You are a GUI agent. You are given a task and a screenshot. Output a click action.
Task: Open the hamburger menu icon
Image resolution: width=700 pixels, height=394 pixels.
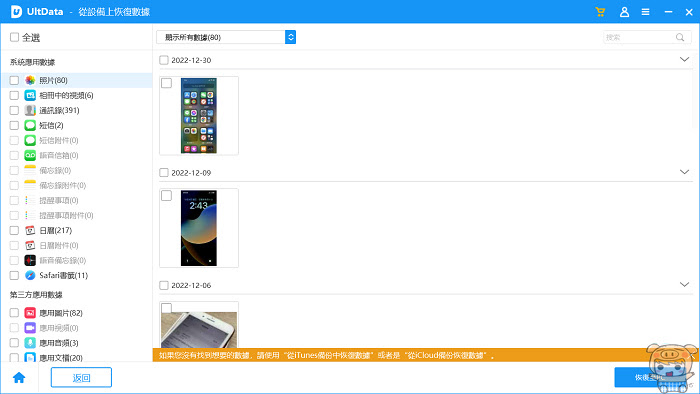[646, 12]
